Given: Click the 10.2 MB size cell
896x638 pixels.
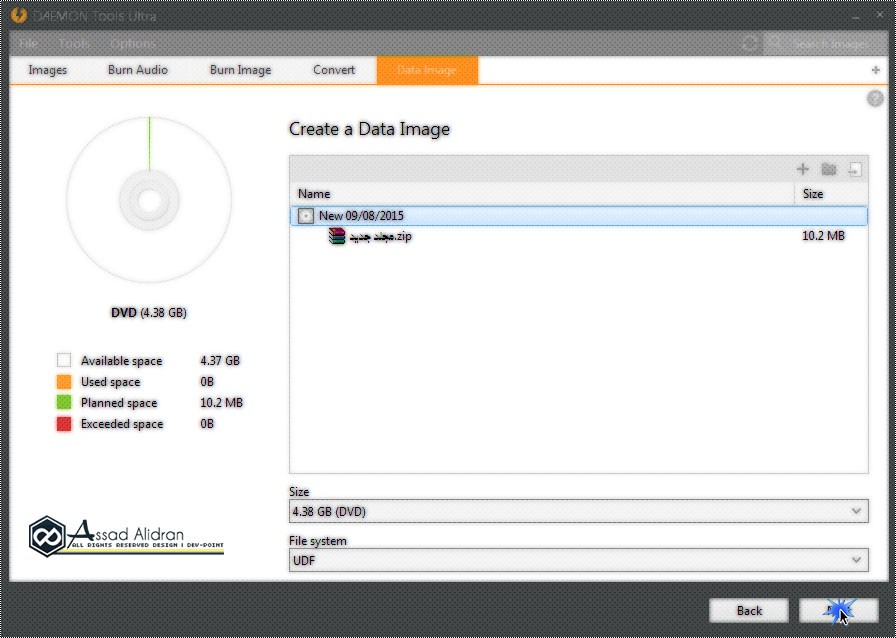Looking at the screenshot, I should (823, 236).
